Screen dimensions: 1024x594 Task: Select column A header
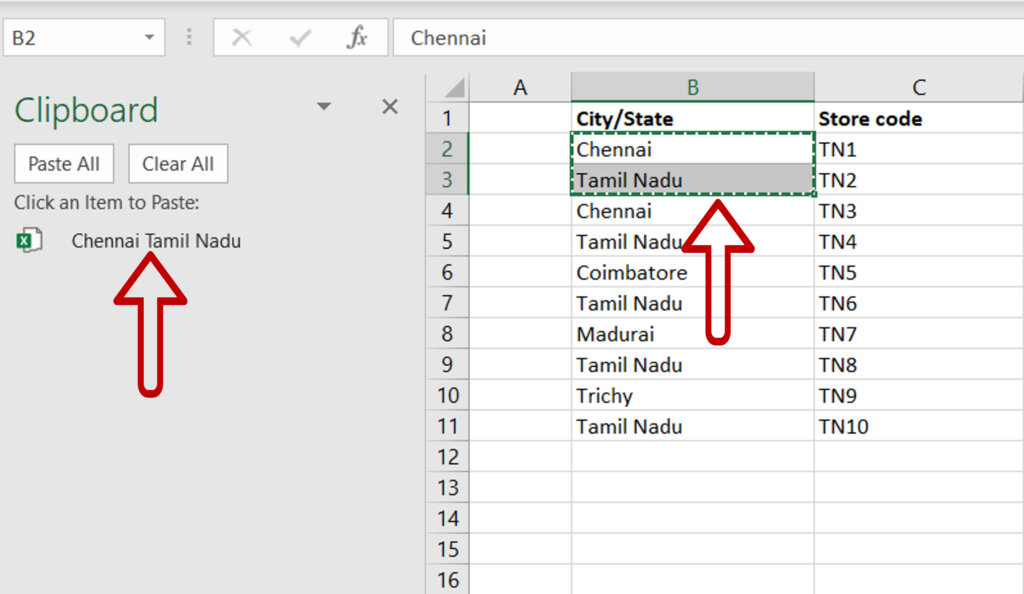coord(520,87)
